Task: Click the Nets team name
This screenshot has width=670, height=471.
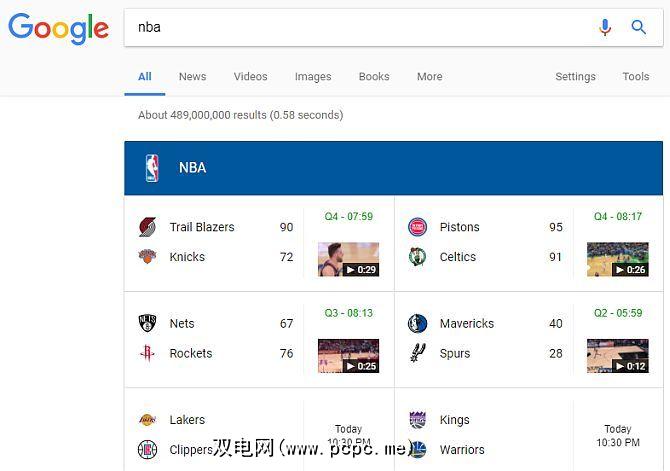Action: (x=182, y=323)
